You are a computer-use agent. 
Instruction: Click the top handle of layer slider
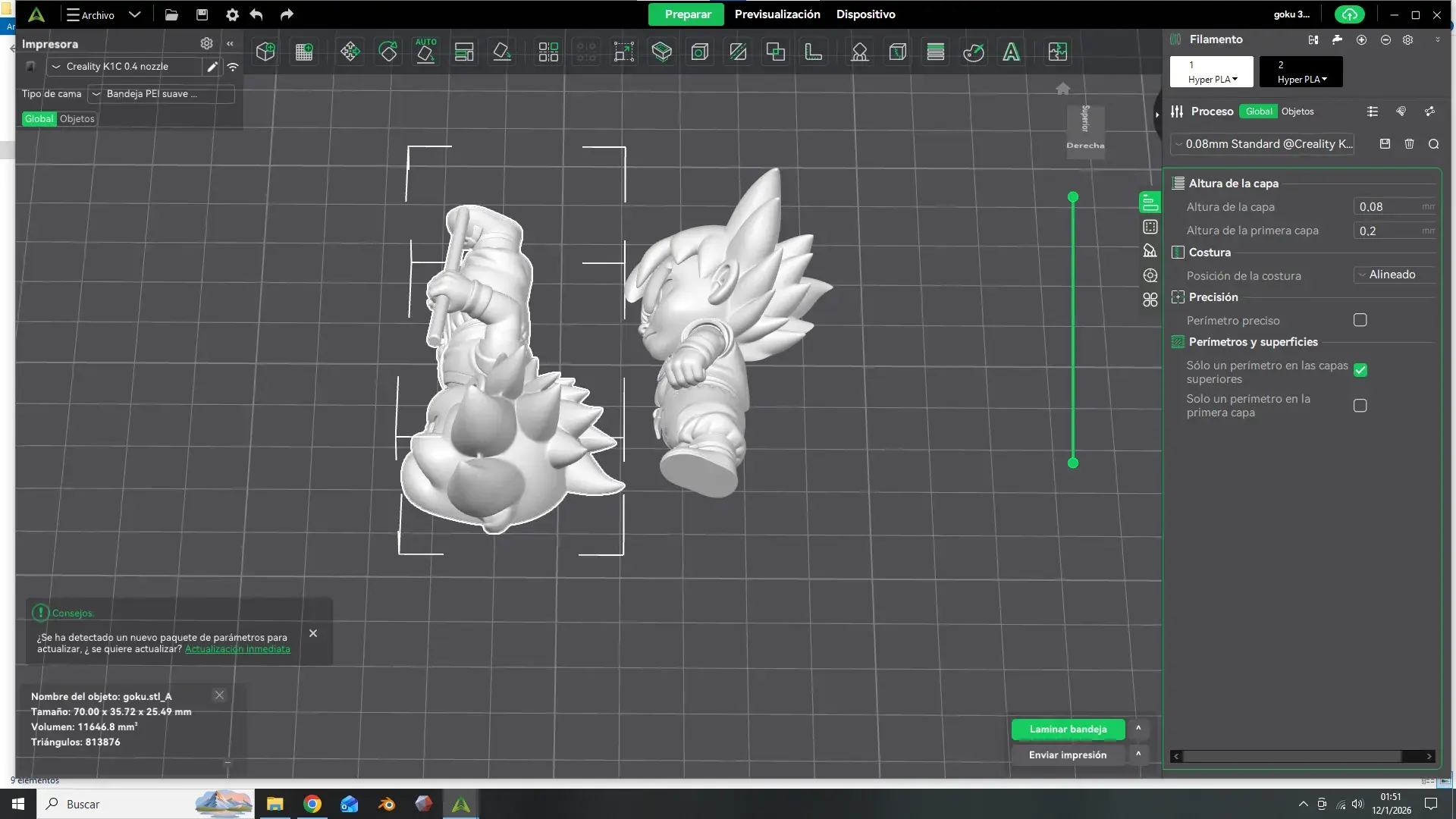1072,197
